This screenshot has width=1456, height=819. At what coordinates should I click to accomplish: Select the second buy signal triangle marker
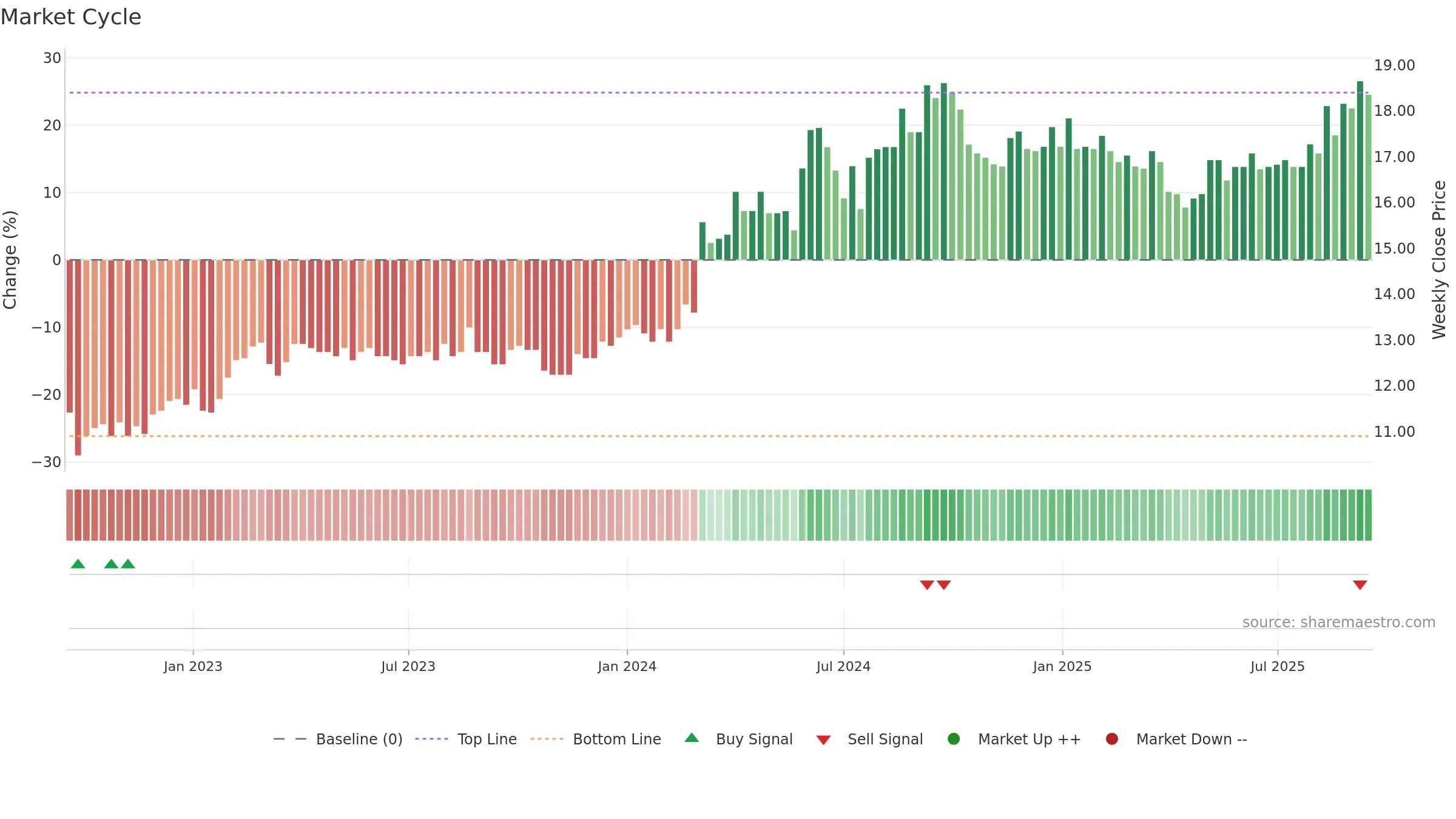[x=111, y=564]
